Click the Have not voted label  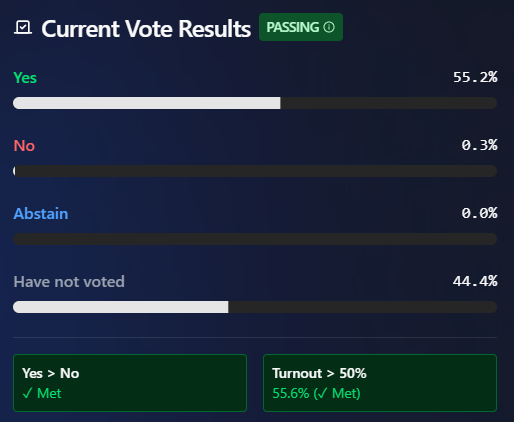point(69,282)
